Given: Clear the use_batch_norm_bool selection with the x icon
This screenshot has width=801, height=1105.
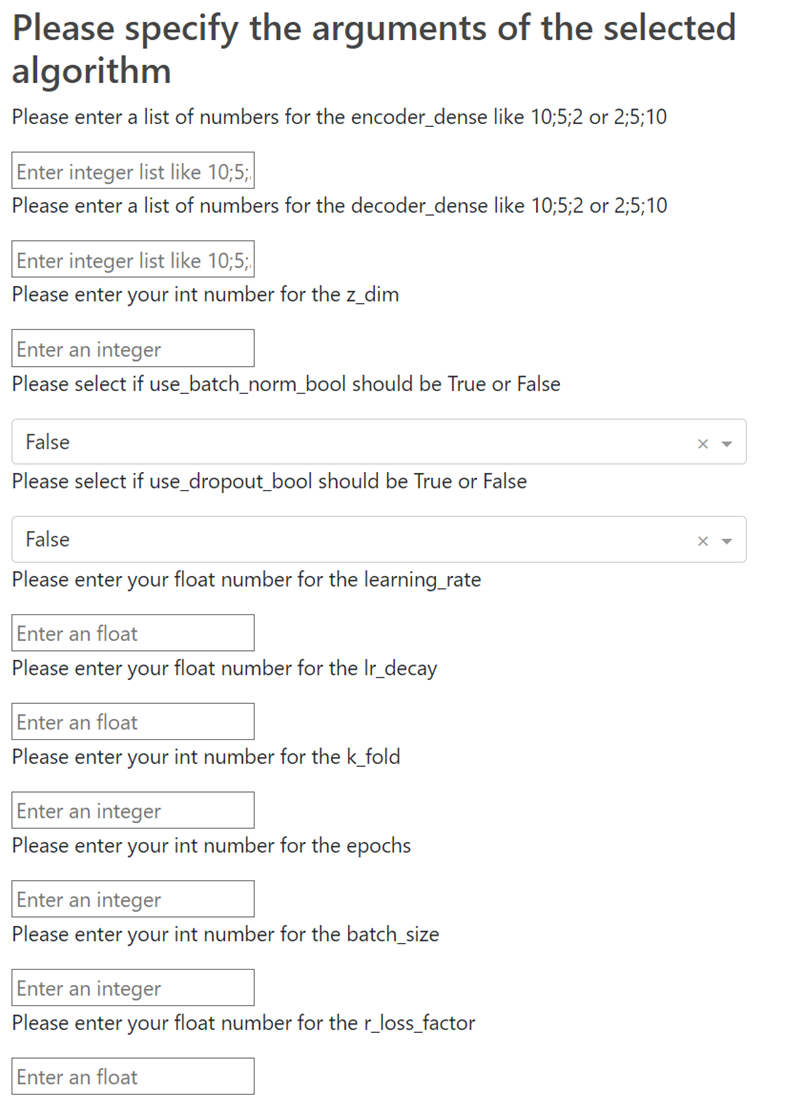Looking at the screenshot, I should pyautogui.click(x=702, y=443).
